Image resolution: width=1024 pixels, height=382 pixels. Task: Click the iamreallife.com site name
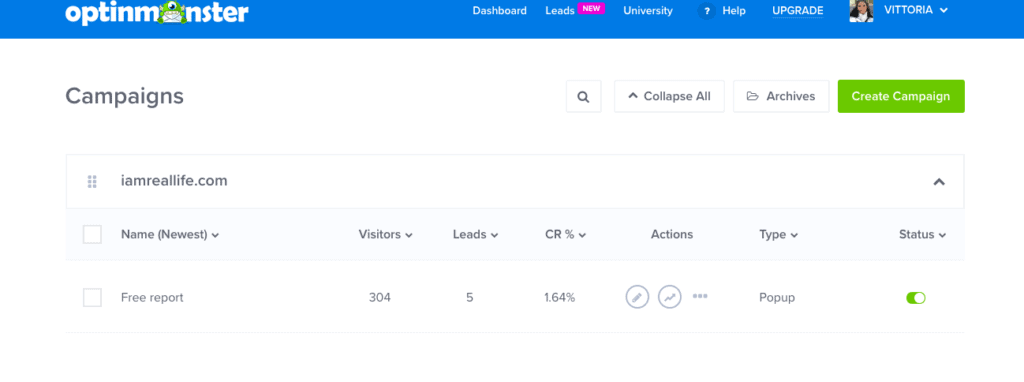click(x=174, y=181)
